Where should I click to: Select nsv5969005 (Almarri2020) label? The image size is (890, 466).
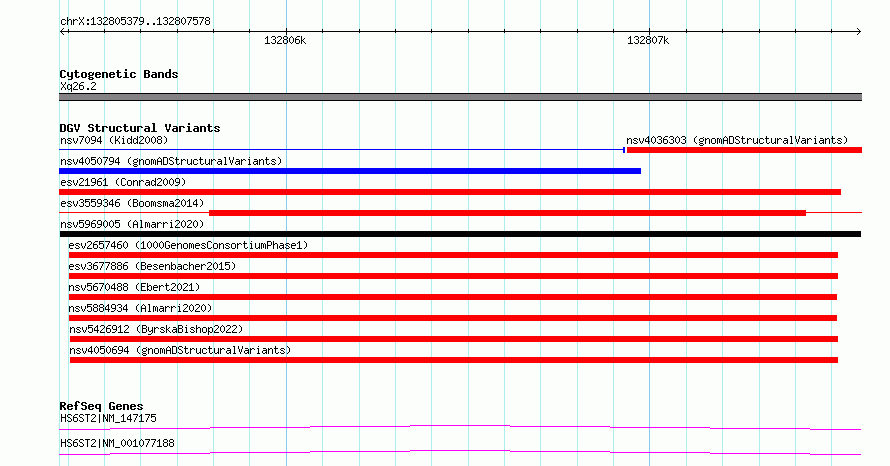[x=132, y=224]
